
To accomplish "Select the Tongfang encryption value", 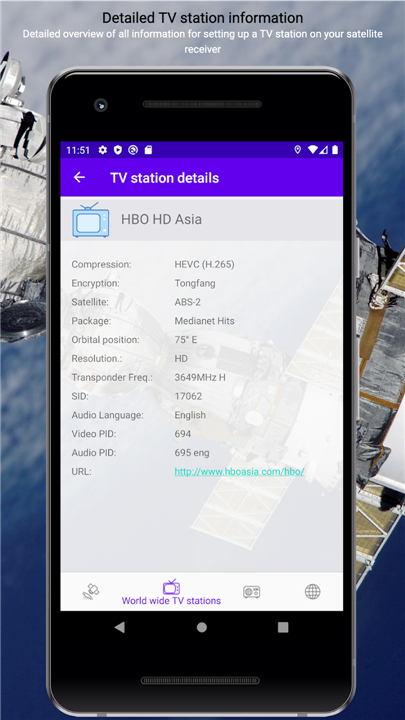I will (x=195, y=283).
